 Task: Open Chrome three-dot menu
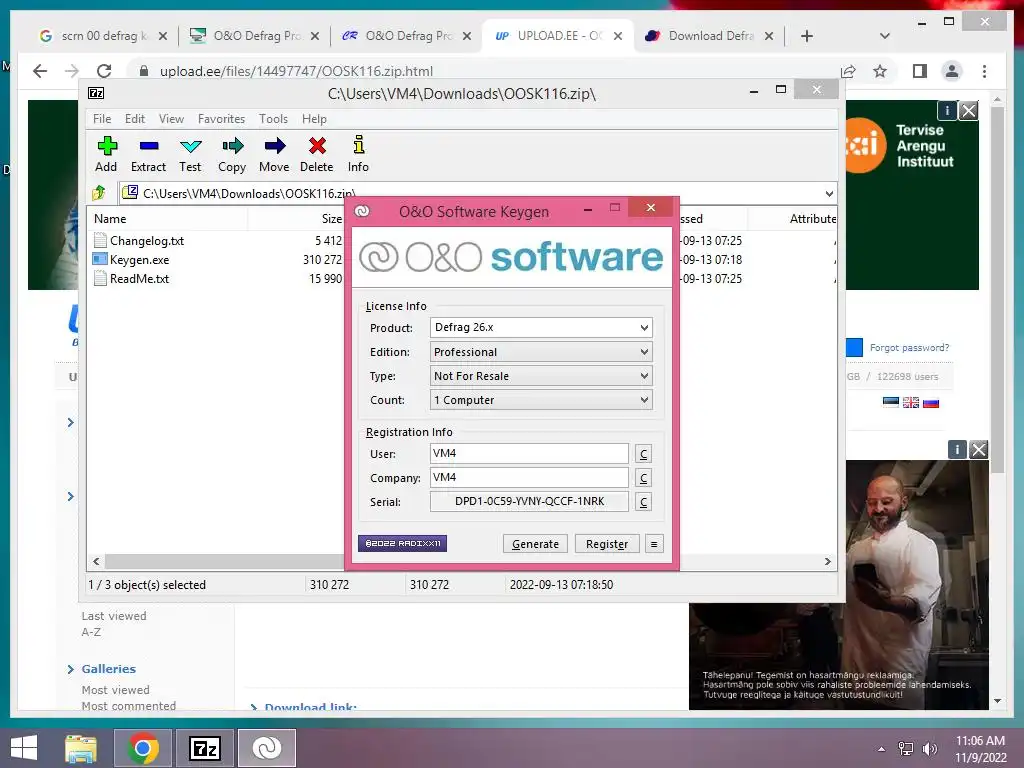click(x=984, y=71)
